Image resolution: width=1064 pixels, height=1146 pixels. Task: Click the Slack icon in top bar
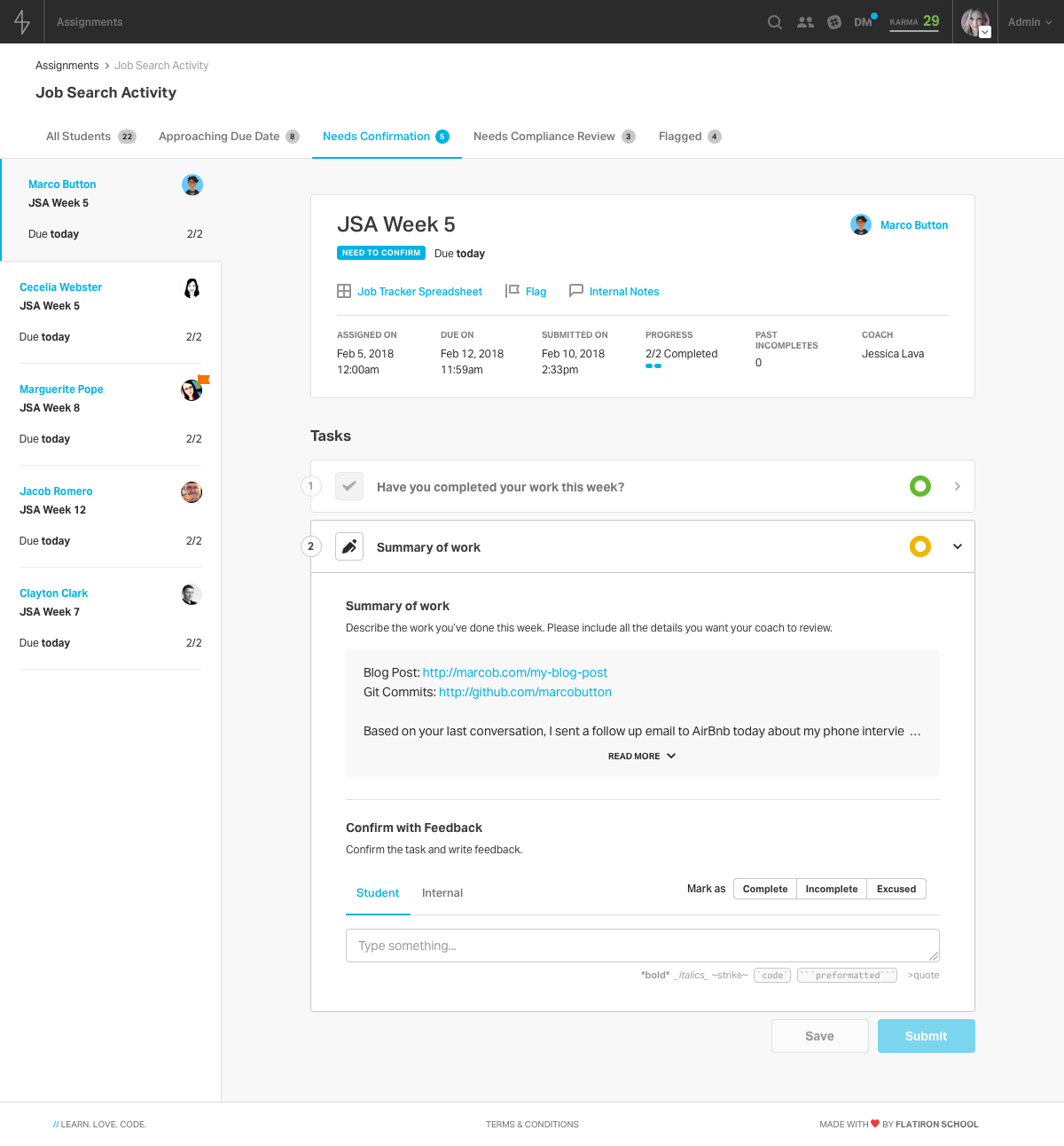[x=834, y=22]
